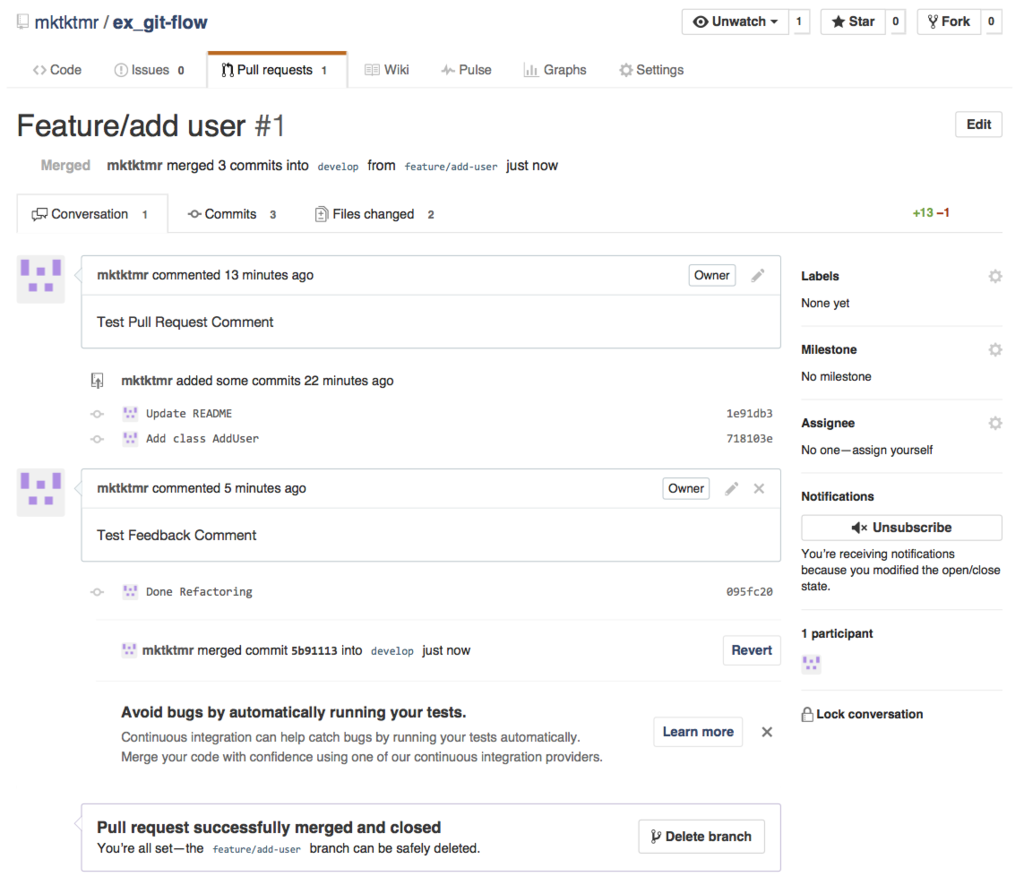The height and width of the screenshot is (885, 1024).
Task: Dismiss the continuous integration tip
Action: pyautogui.click(x=767, y=732)
